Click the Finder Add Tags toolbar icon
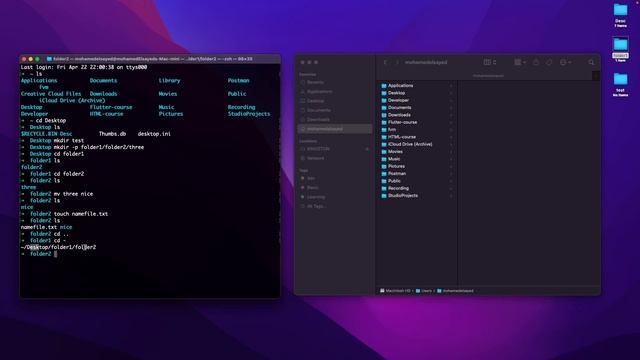This screenshot has height=360, width=640. point(549,62)
